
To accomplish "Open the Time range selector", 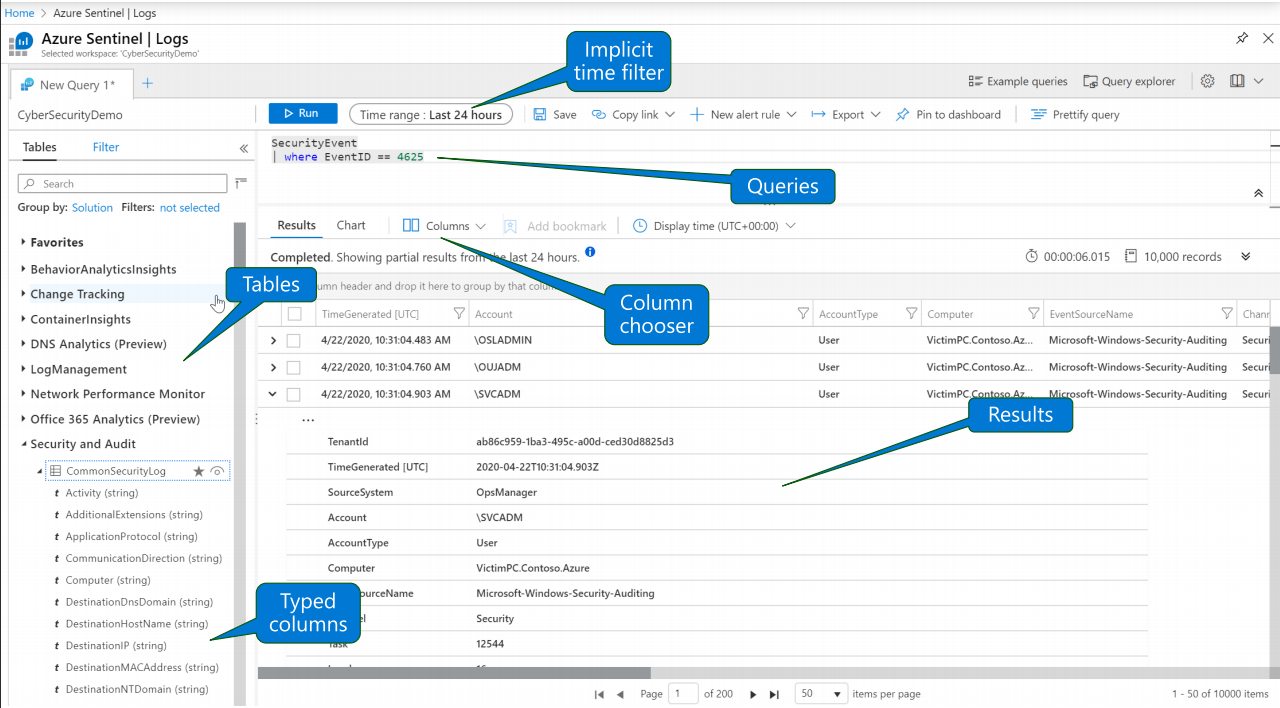I will click(431, 115).
